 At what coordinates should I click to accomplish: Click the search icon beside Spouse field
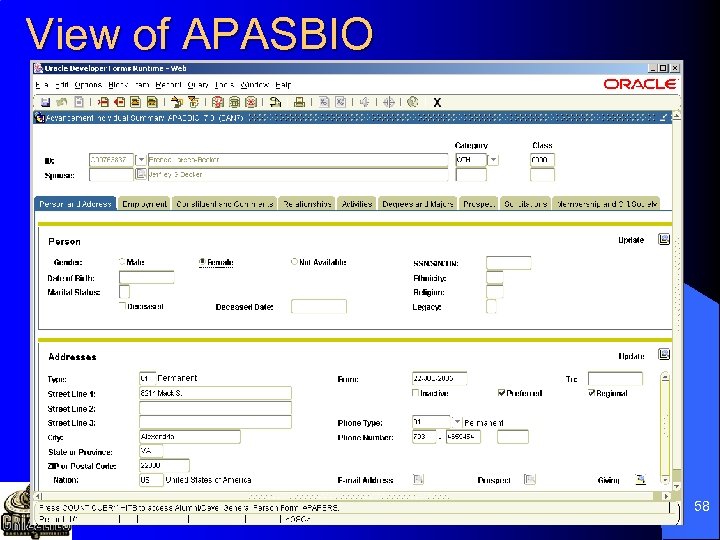(x=141, y=174)
